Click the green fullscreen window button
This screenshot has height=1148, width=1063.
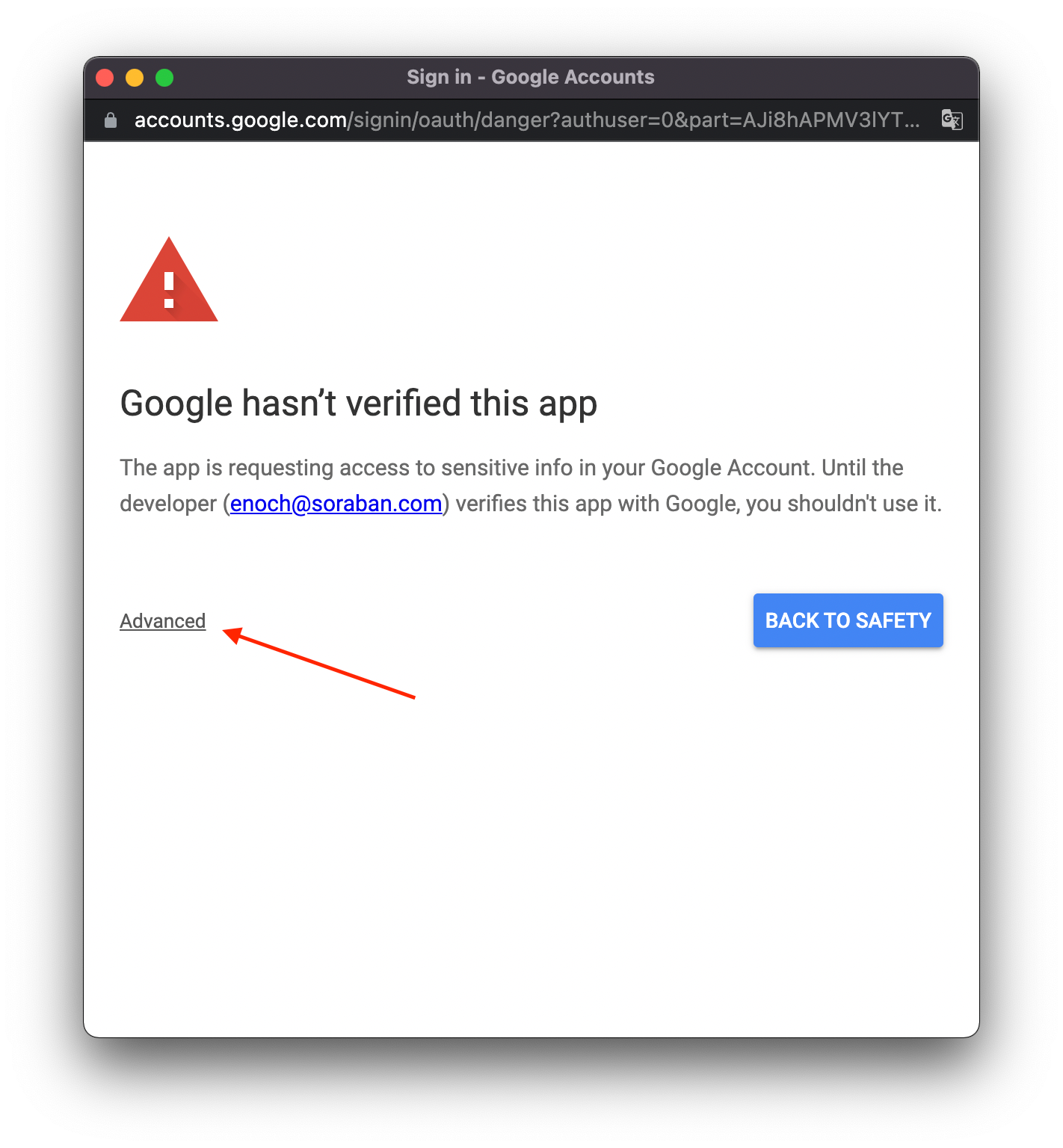tap(164, 78)
